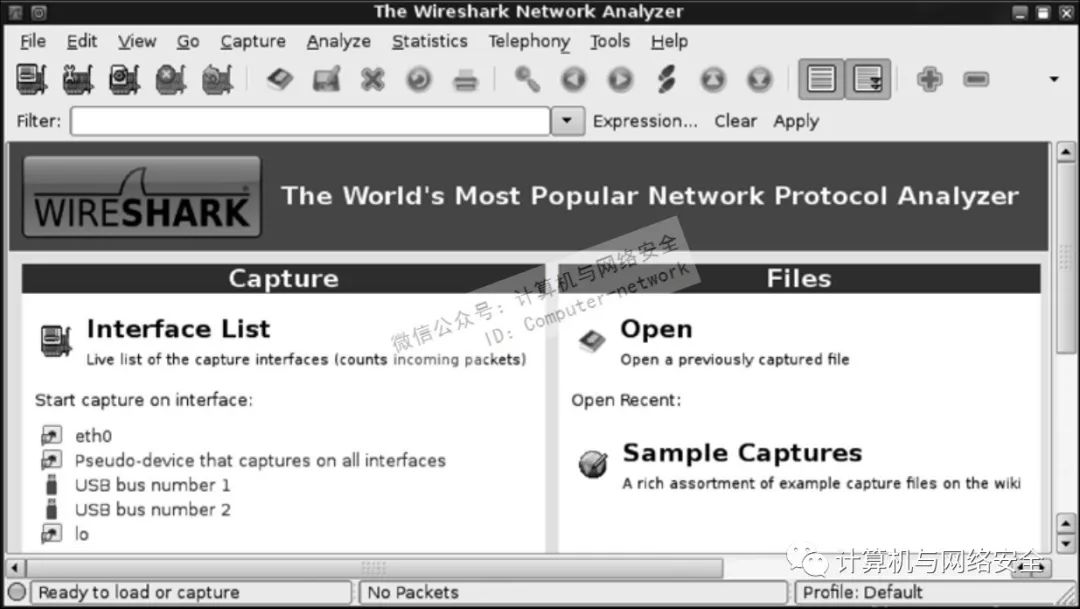Click the No Packets status text
This screenshot has height=609, width=1080.
413,592
